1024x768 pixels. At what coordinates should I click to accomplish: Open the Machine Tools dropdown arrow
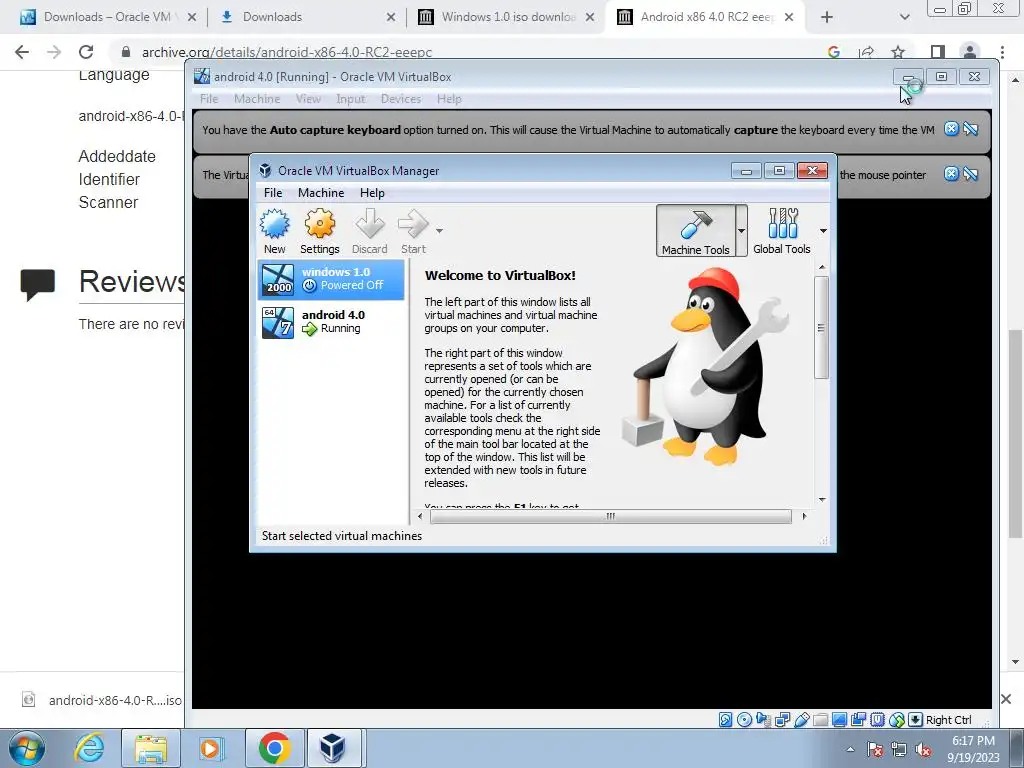coord(741,231)
